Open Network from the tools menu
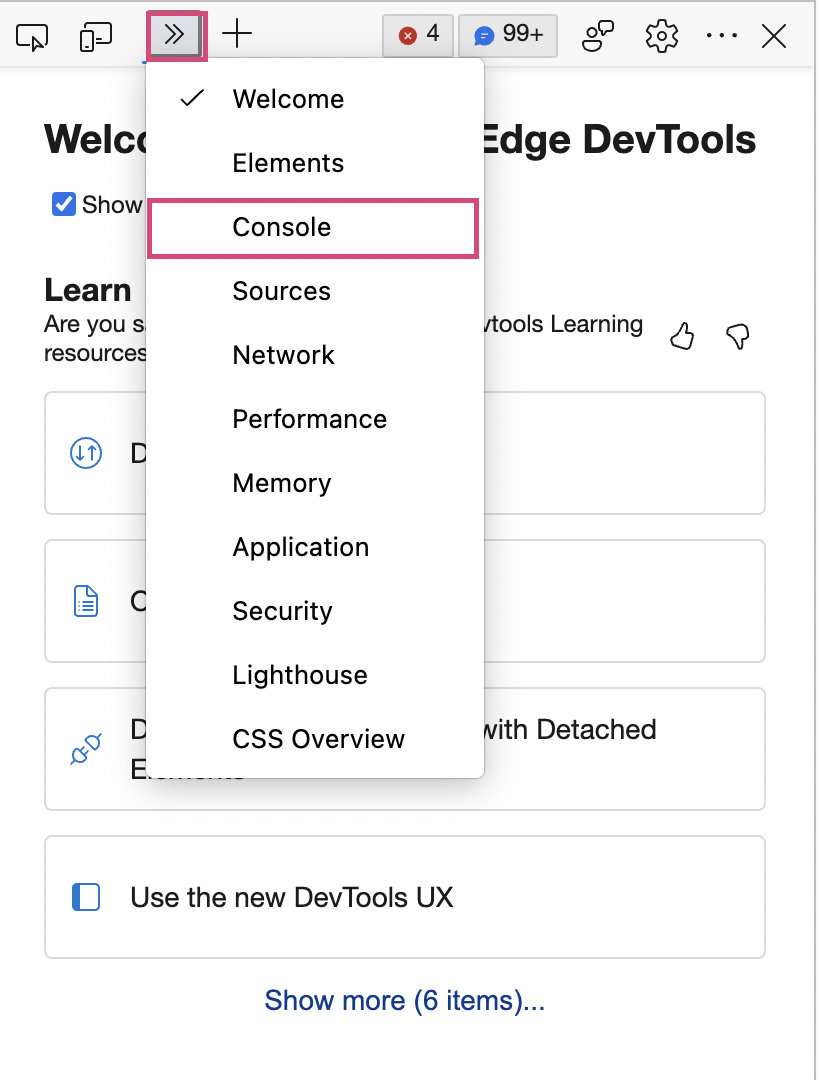This screenshot has width=818, height=1080. click(315, 355)
